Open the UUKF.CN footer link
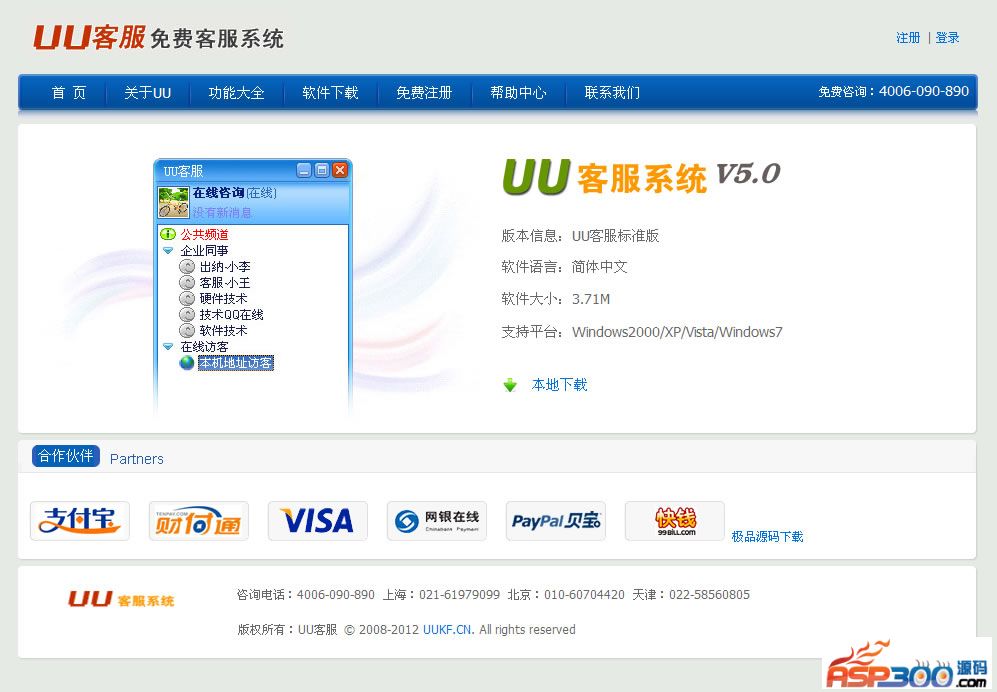This screenshot has width=997, height=692. click(448, 630)
